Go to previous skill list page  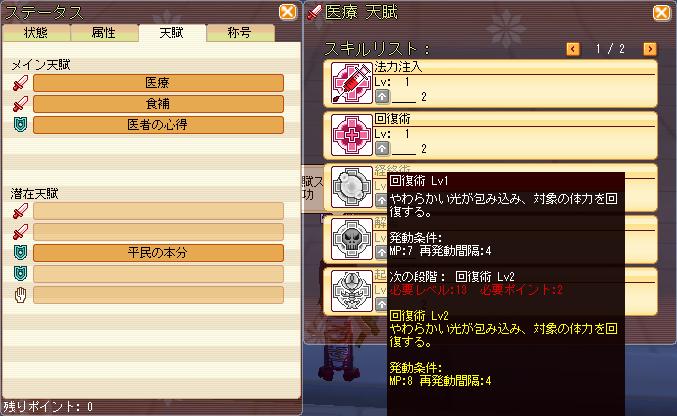pyautogui.click(x=573, y=49)
